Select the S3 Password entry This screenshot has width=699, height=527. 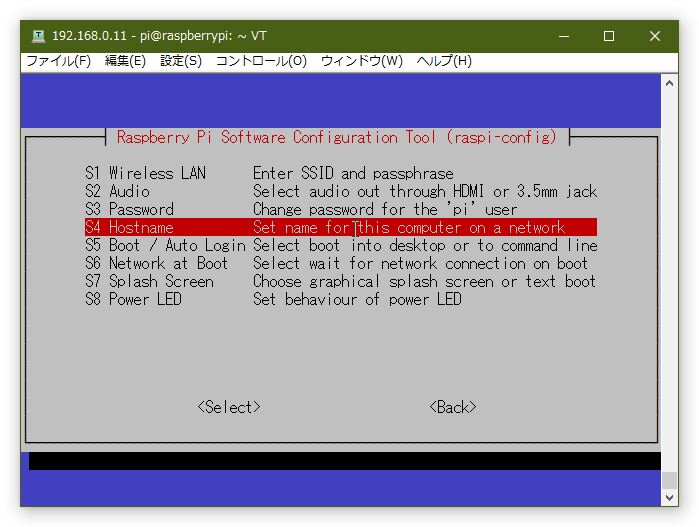pyautogui.click(x=341, y=209)
